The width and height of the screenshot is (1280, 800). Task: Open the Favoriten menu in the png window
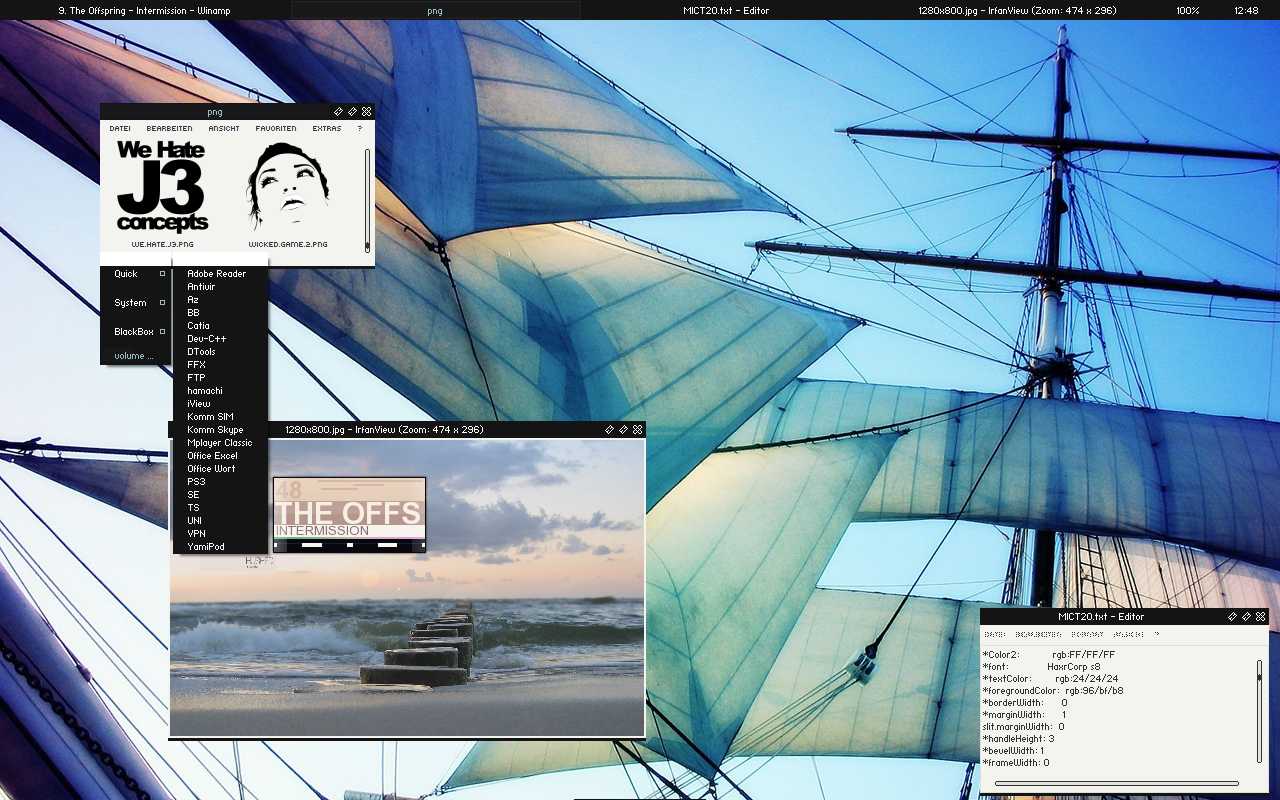276,128
